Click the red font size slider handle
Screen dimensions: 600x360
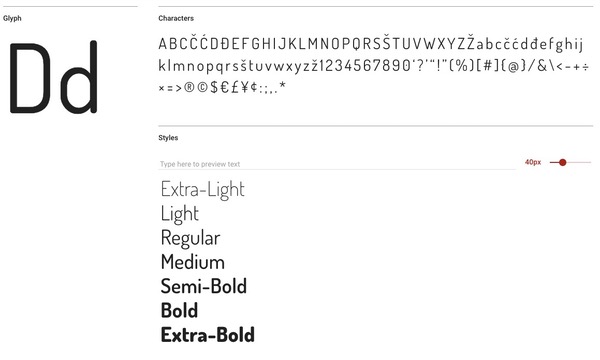562,163
